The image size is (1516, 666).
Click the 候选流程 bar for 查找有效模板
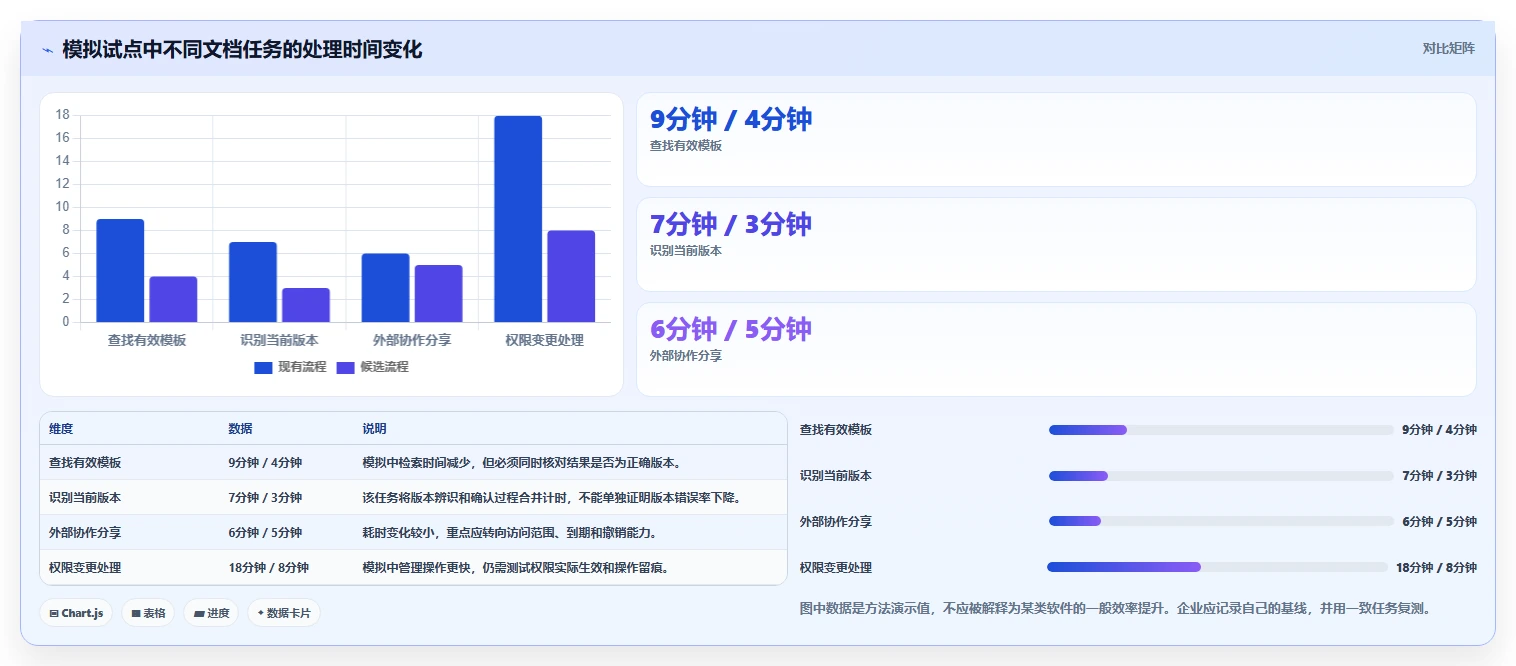click(173, 299)
